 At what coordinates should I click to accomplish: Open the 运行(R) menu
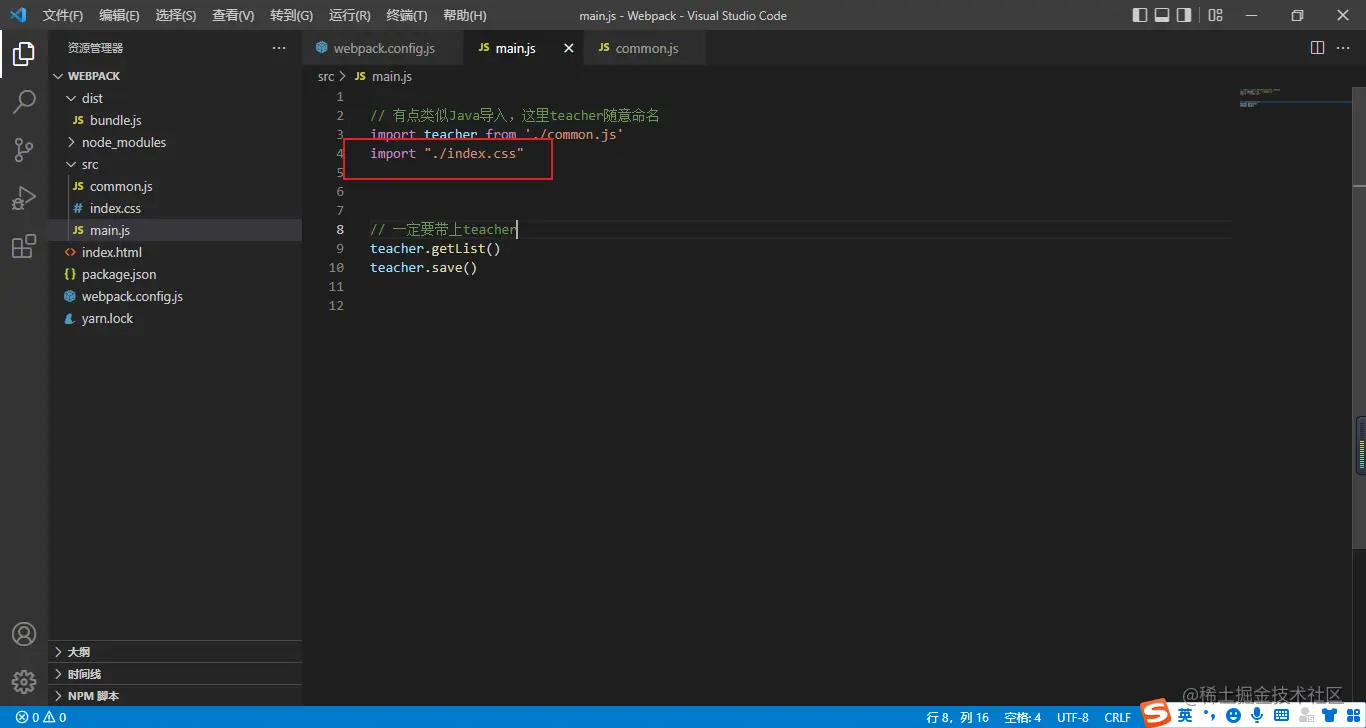pos(349,15)
